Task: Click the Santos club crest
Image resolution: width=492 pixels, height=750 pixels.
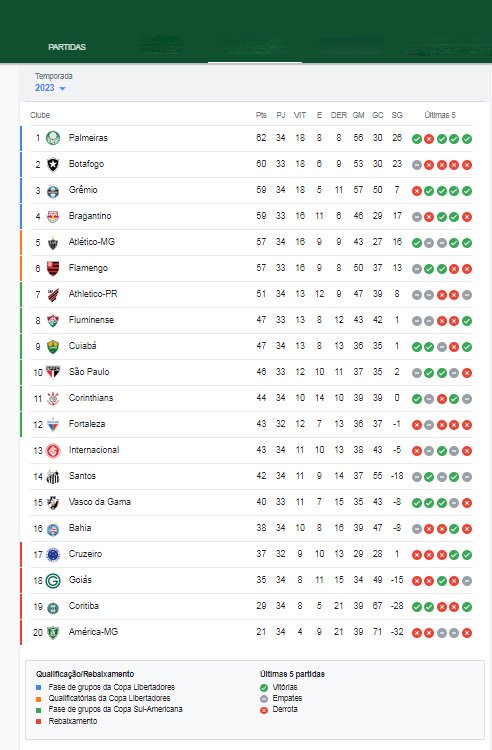Action: (53, 476)
